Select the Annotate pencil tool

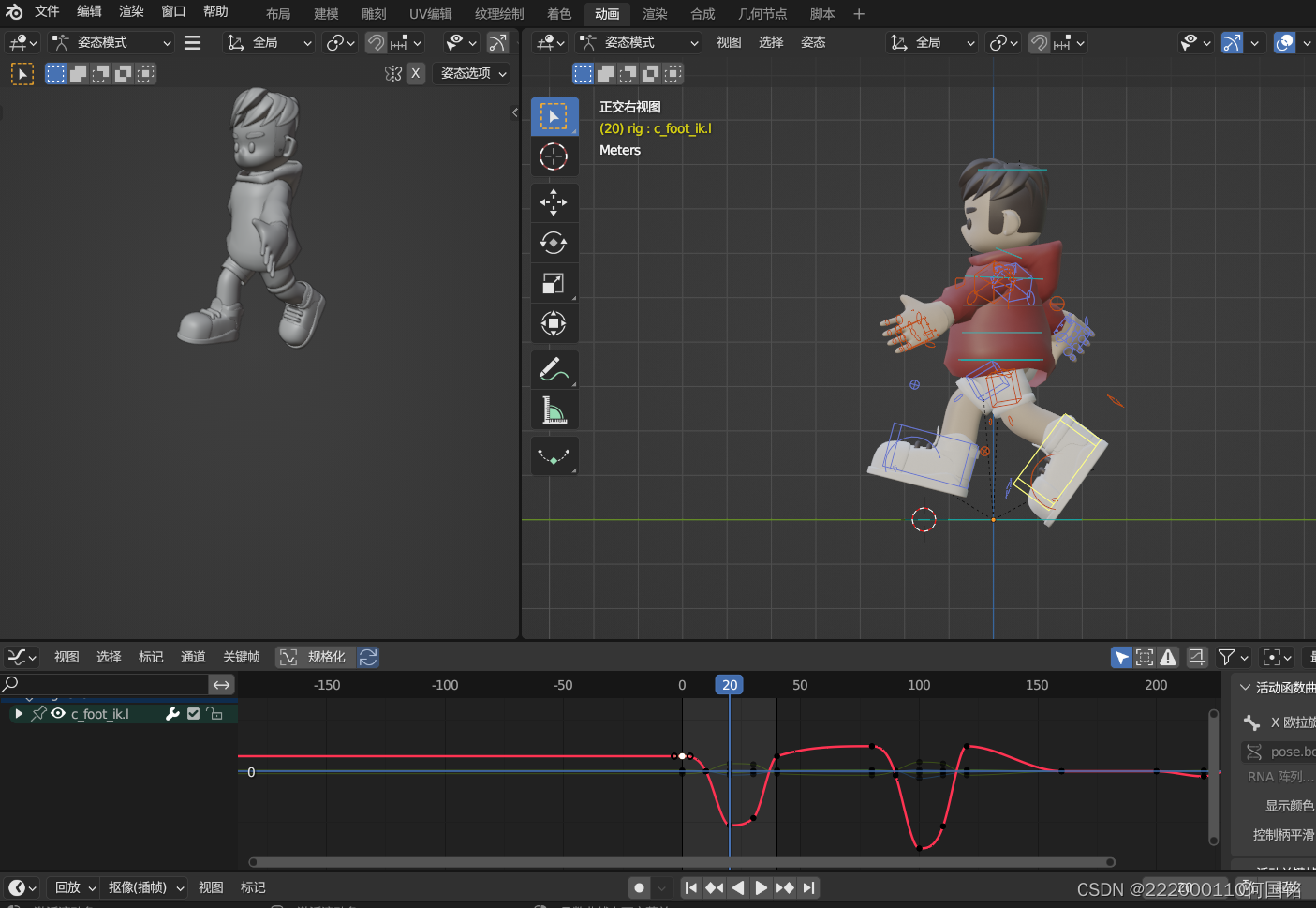[554, 369]
